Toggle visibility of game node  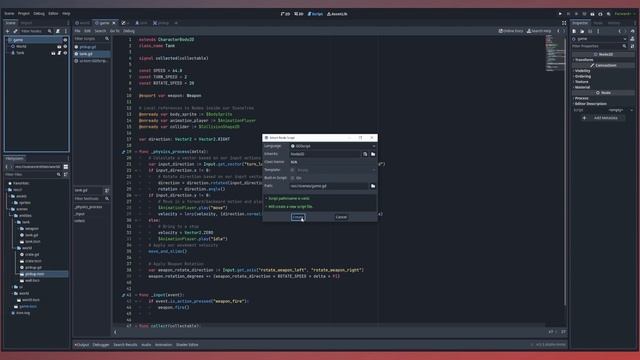(x=65, y=40)
